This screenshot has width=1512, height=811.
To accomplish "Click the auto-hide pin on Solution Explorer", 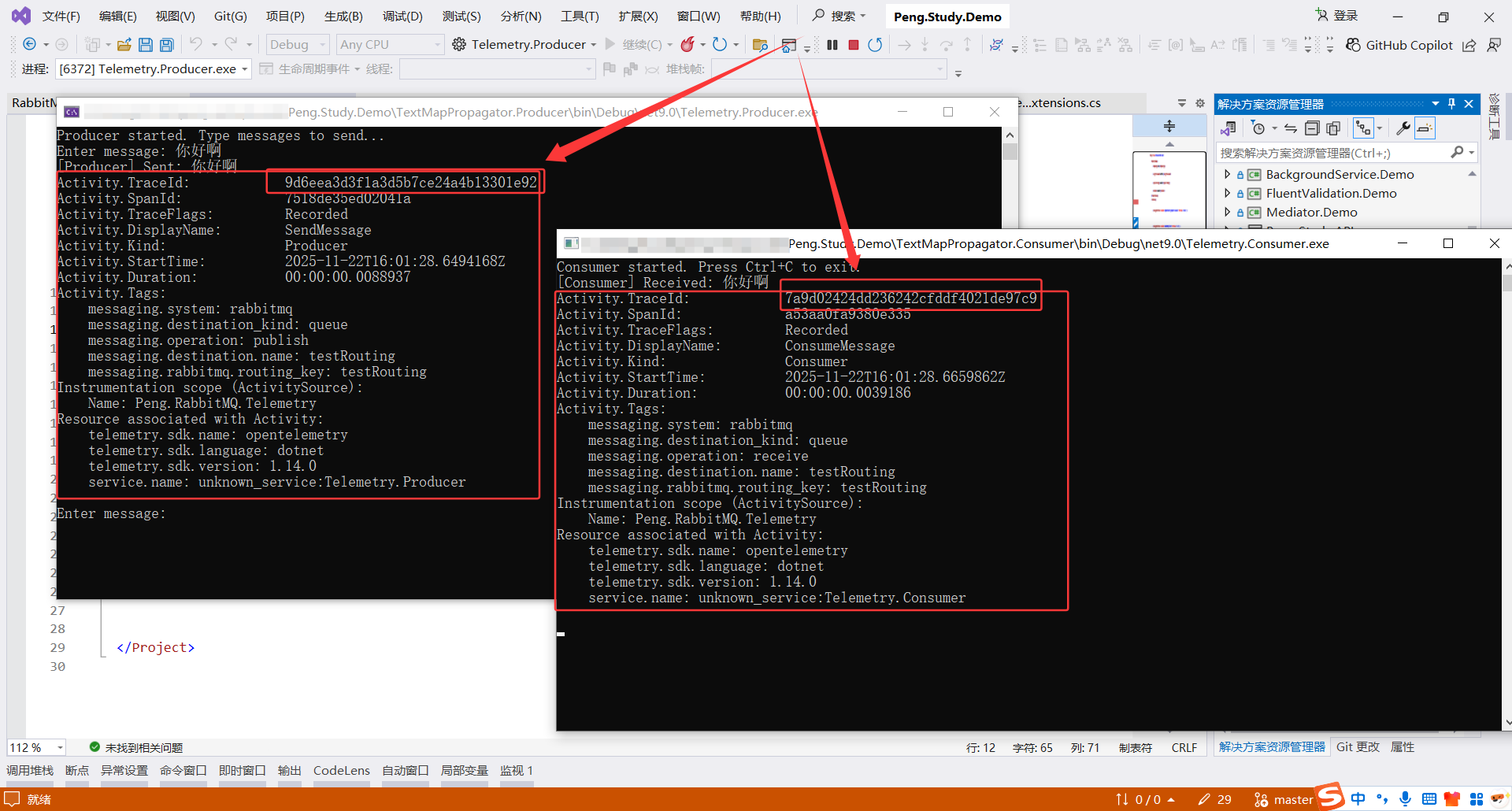I will (x=1451, y=104).
